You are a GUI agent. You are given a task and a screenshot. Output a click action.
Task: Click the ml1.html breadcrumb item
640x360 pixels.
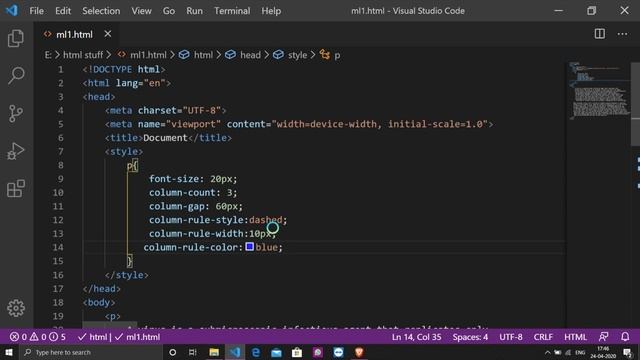pyautogui.click(x=142, y=55)
